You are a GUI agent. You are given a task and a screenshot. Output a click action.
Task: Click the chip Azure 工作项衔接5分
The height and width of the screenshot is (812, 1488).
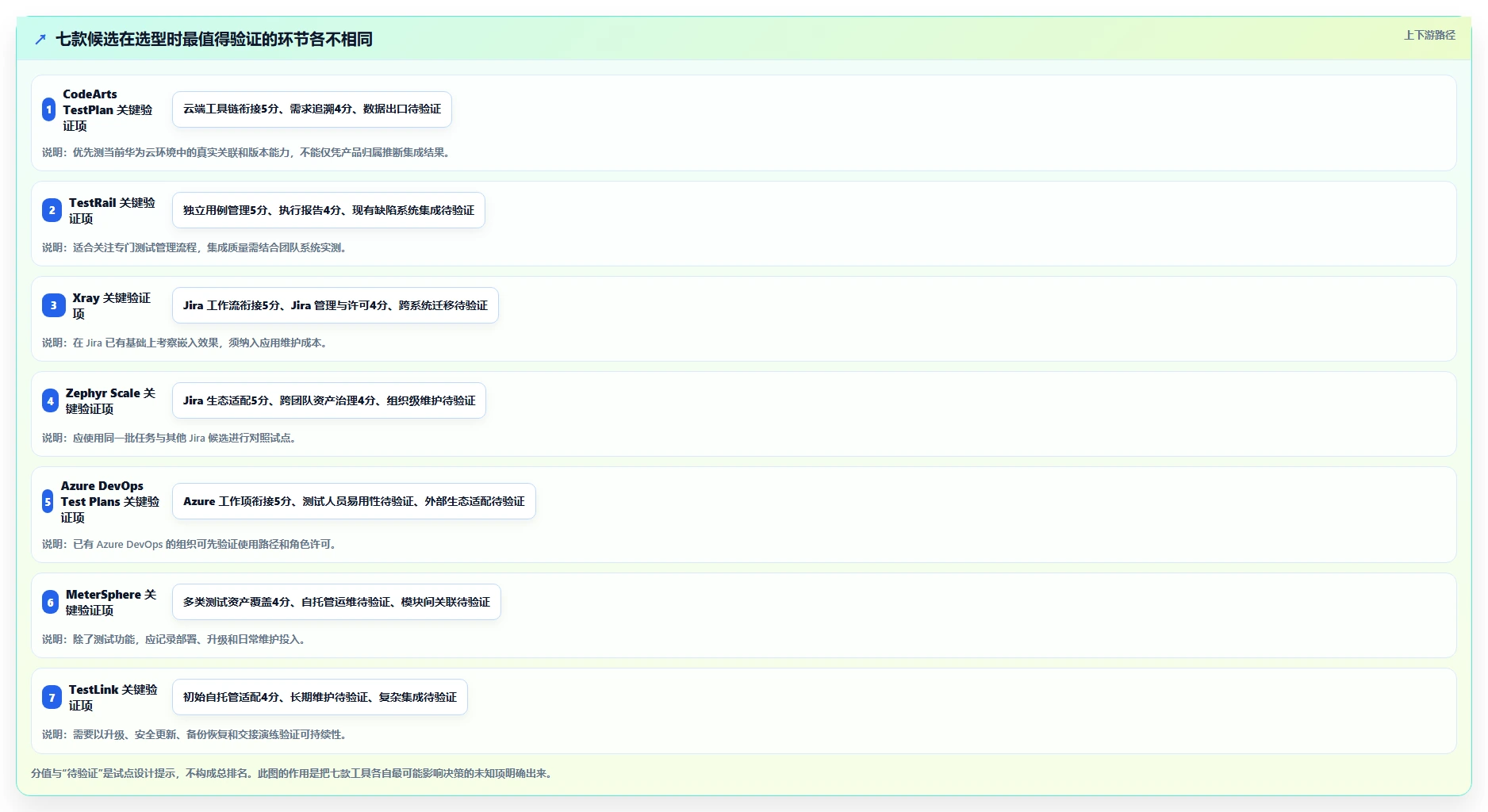coord(354,501)
